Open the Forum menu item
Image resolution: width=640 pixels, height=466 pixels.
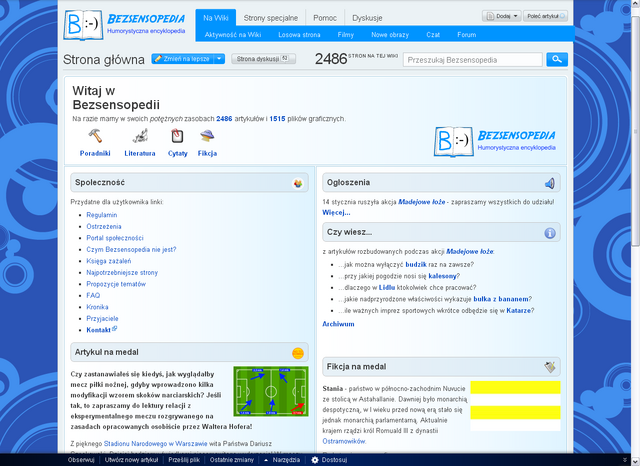tap(467, 35)
